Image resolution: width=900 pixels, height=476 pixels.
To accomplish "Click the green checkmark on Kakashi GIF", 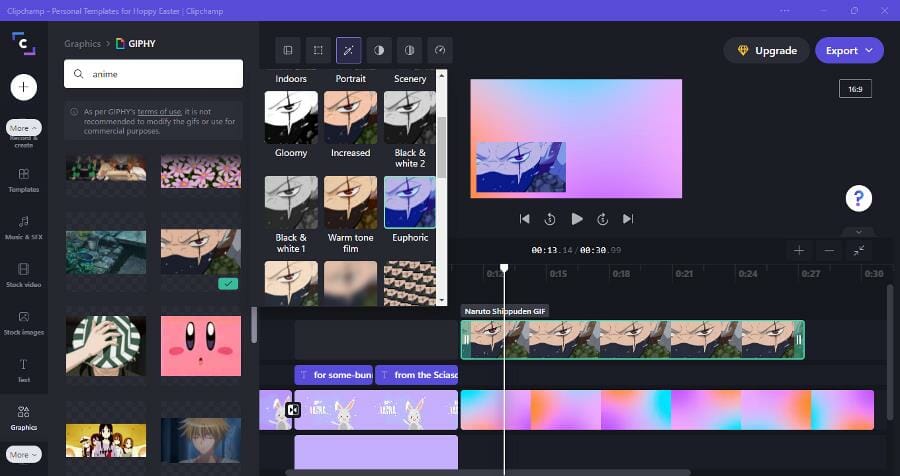I will (x=228, y=284).
